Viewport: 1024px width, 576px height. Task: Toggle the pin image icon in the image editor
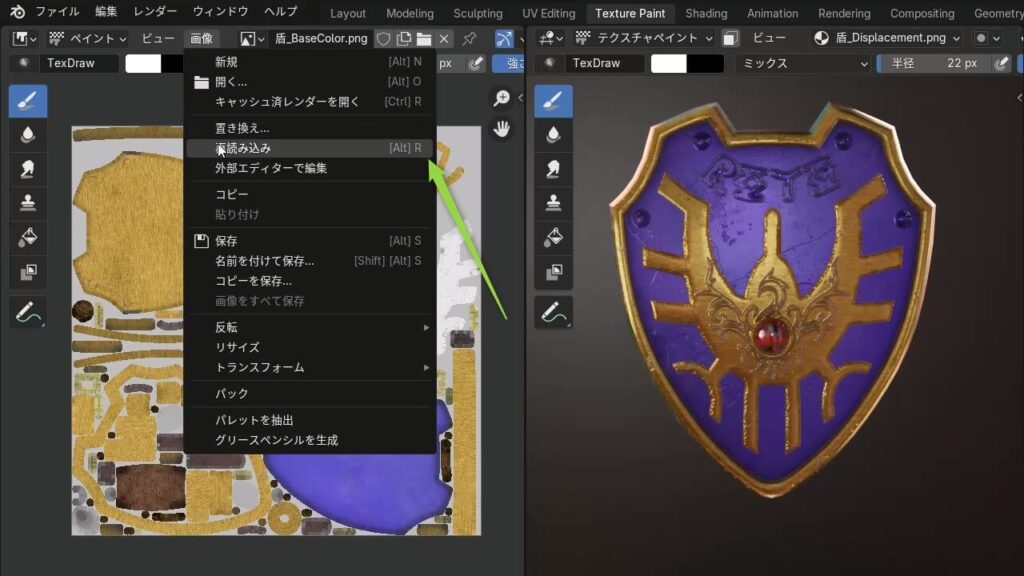469,39
